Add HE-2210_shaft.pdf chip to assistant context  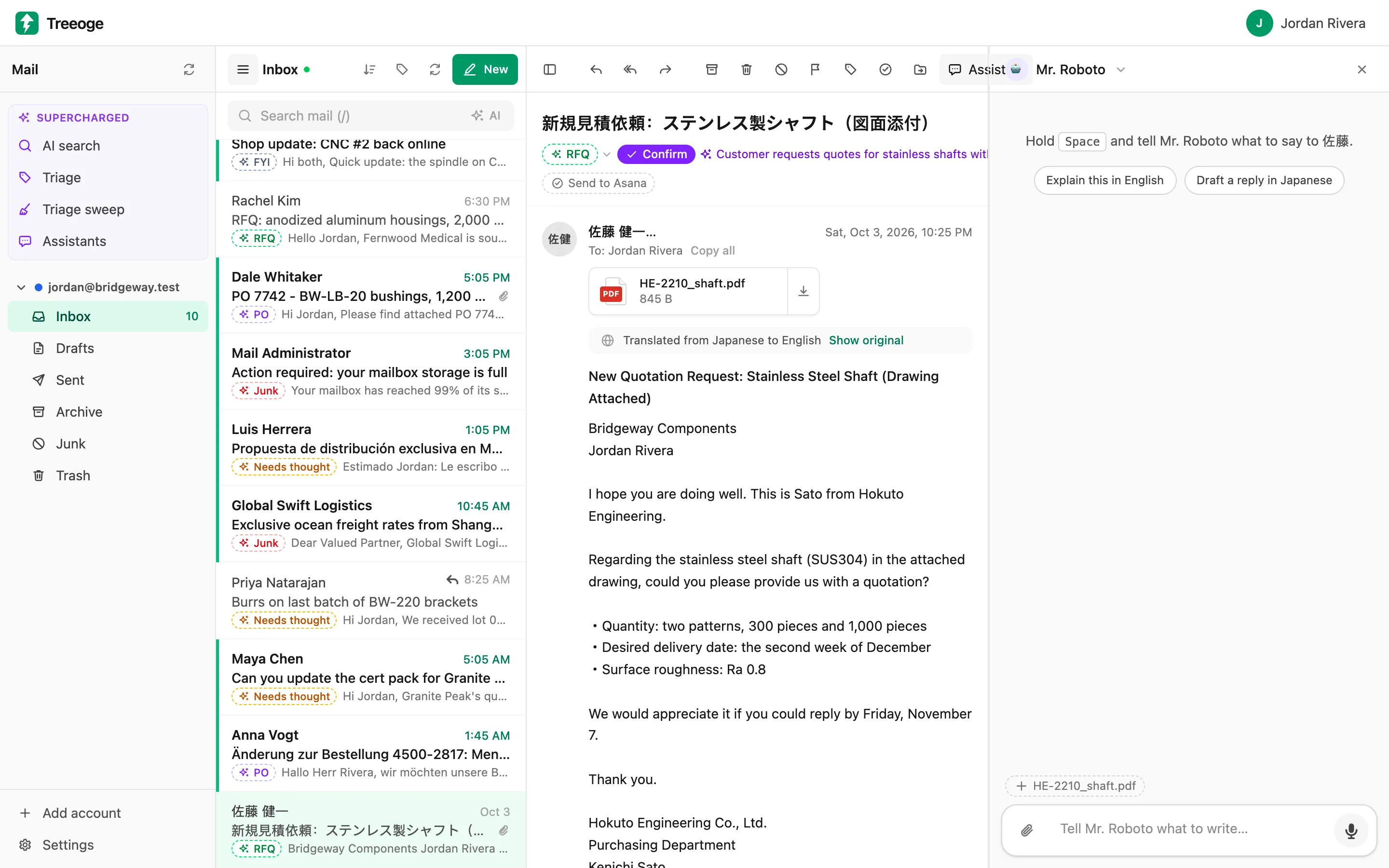1075,786
